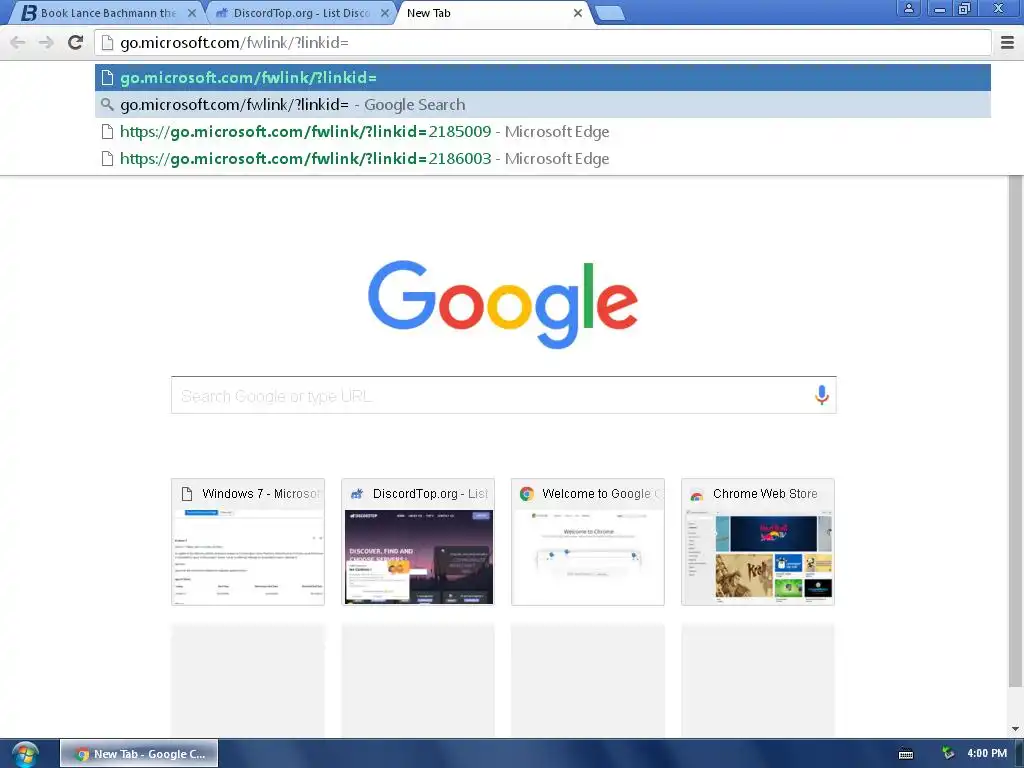Pick the linkid=2185009 Microsoft Edge suggestion
Image resolution: width=1024 pixels, height=768 pixels.
point(543,131)
